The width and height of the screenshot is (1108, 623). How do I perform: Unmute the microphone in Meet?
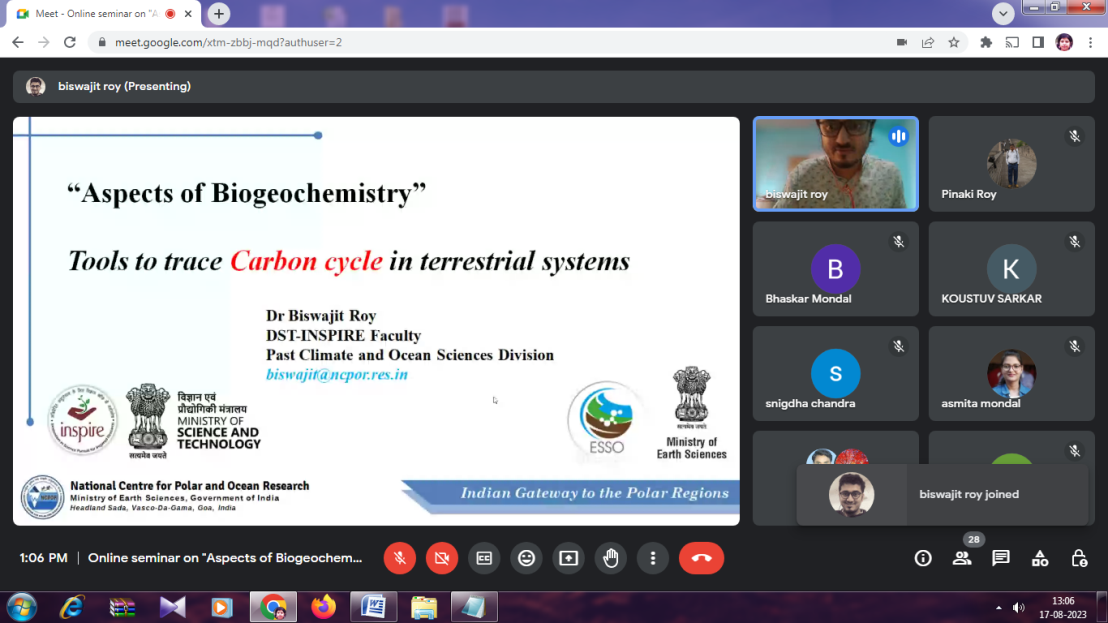tap(400, 558)
